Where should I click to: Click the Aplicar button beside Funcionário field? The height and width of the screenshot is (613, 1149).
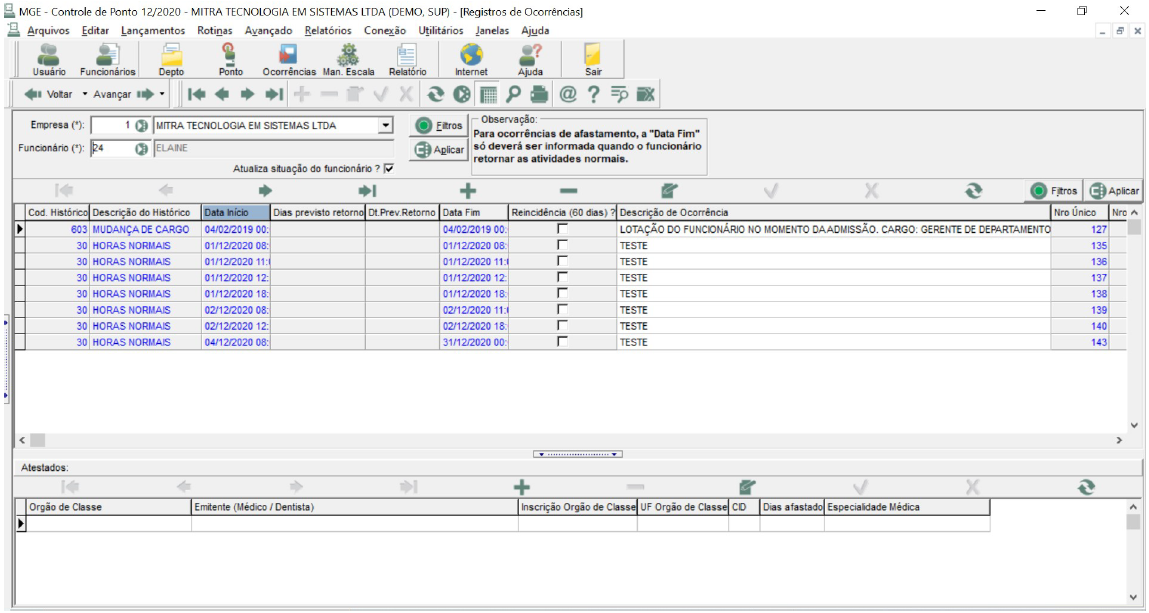[438, 149]
